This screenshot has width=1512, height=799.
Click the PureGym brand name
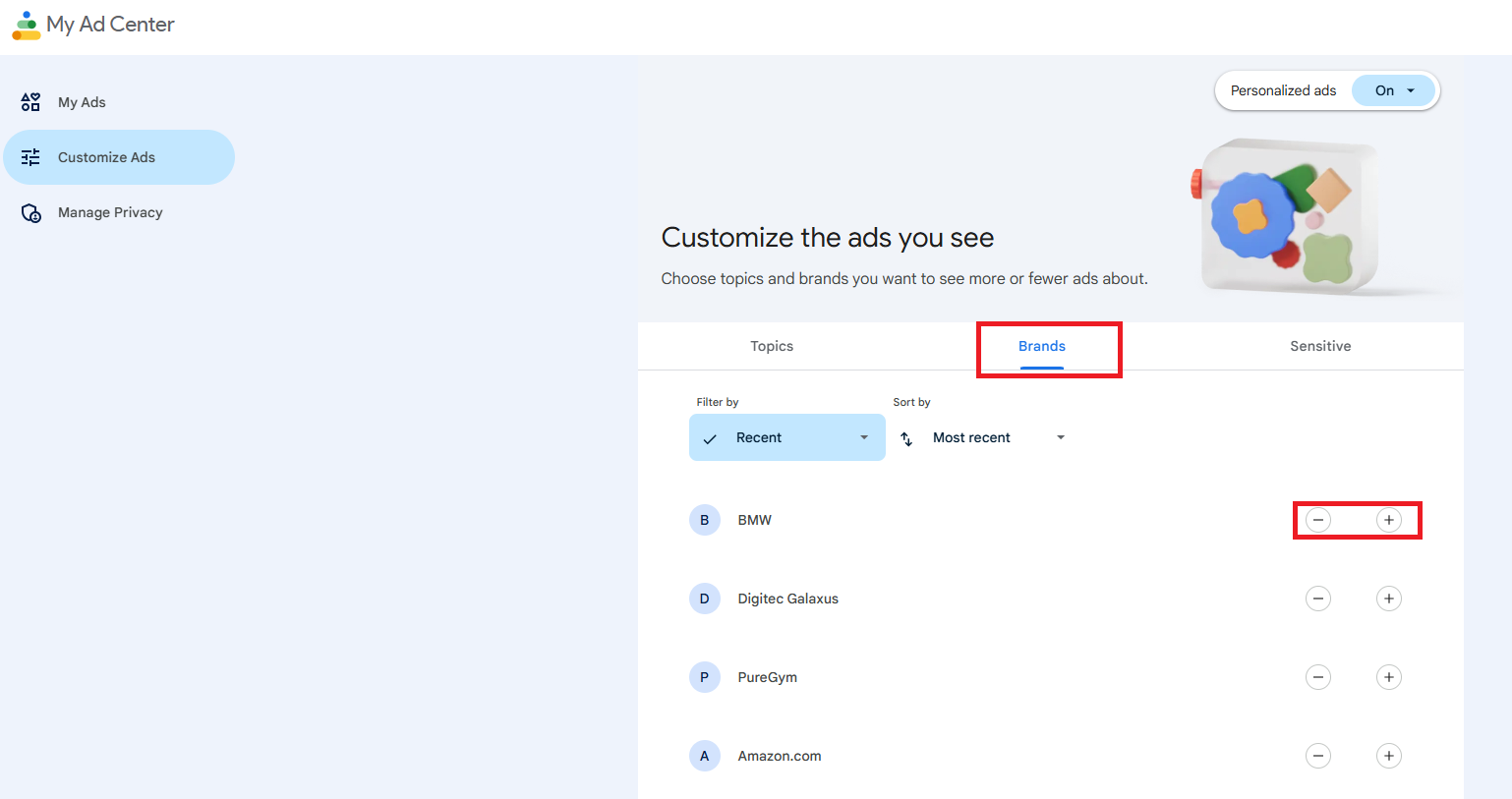point(768,677)
